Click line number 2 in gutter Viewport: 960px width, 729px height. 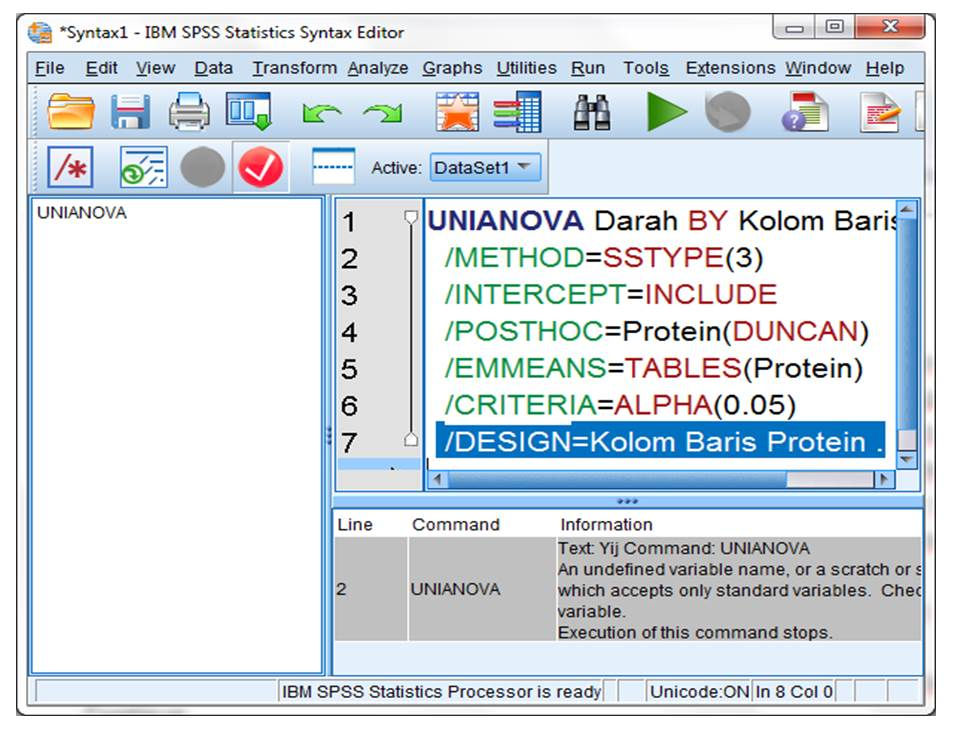pos(350,259)
